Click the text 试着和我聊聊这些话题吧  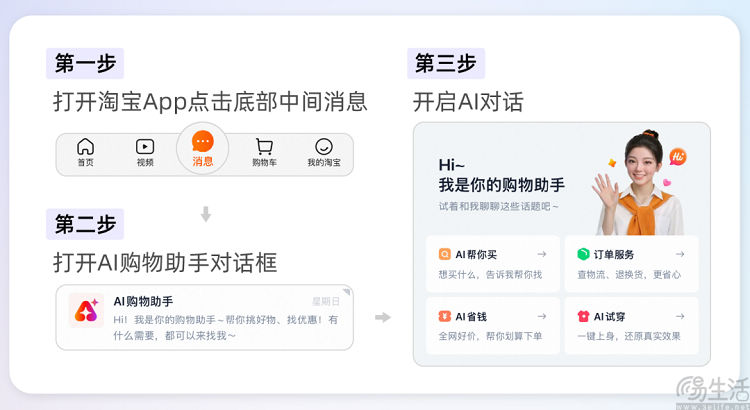coord(498,207)
